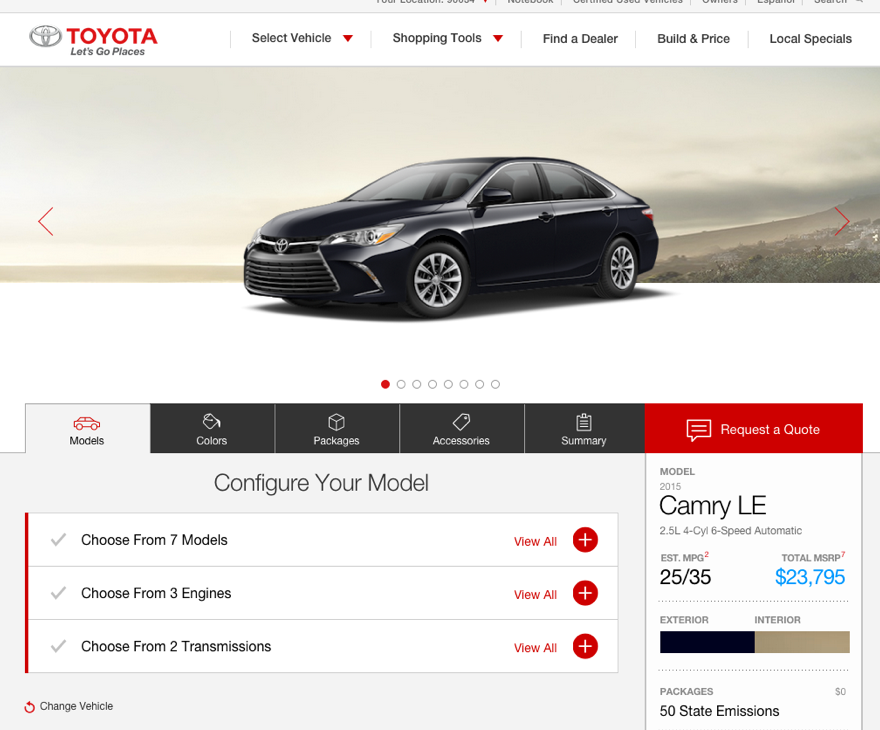880x730 pixels.
Task: Click checkmark beside Choose From 3 Engines
Action: pyautogui.click(x=58, y=593)
